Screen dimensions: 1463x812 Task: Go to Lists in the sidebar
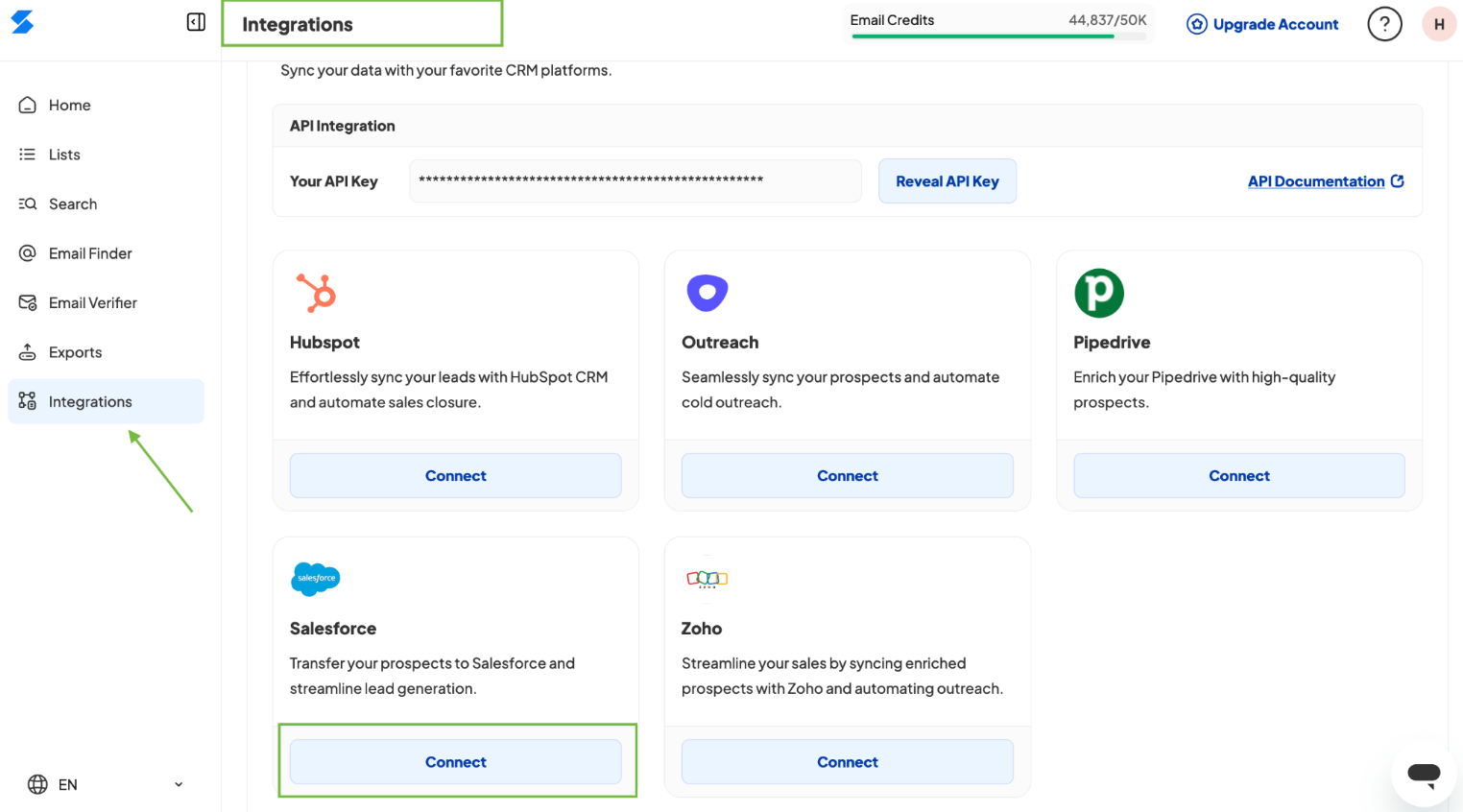click(x=106, y=155)
